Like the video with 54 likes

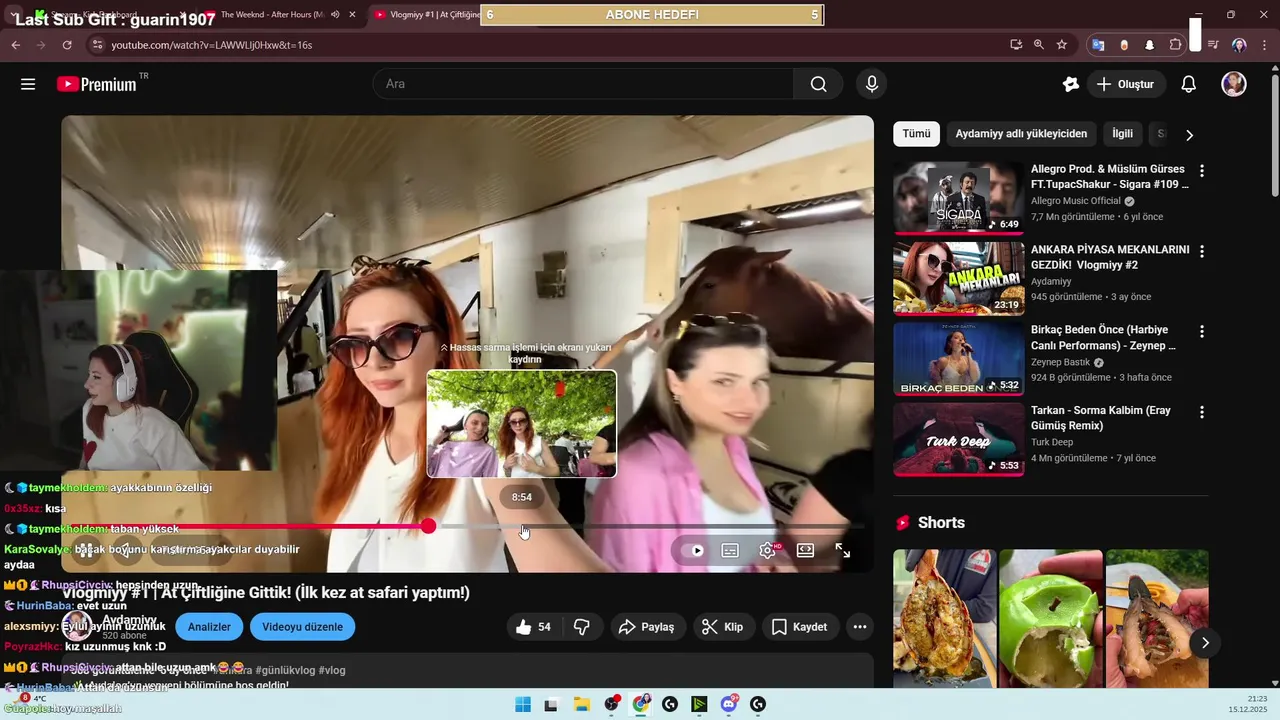click(534, 627)
